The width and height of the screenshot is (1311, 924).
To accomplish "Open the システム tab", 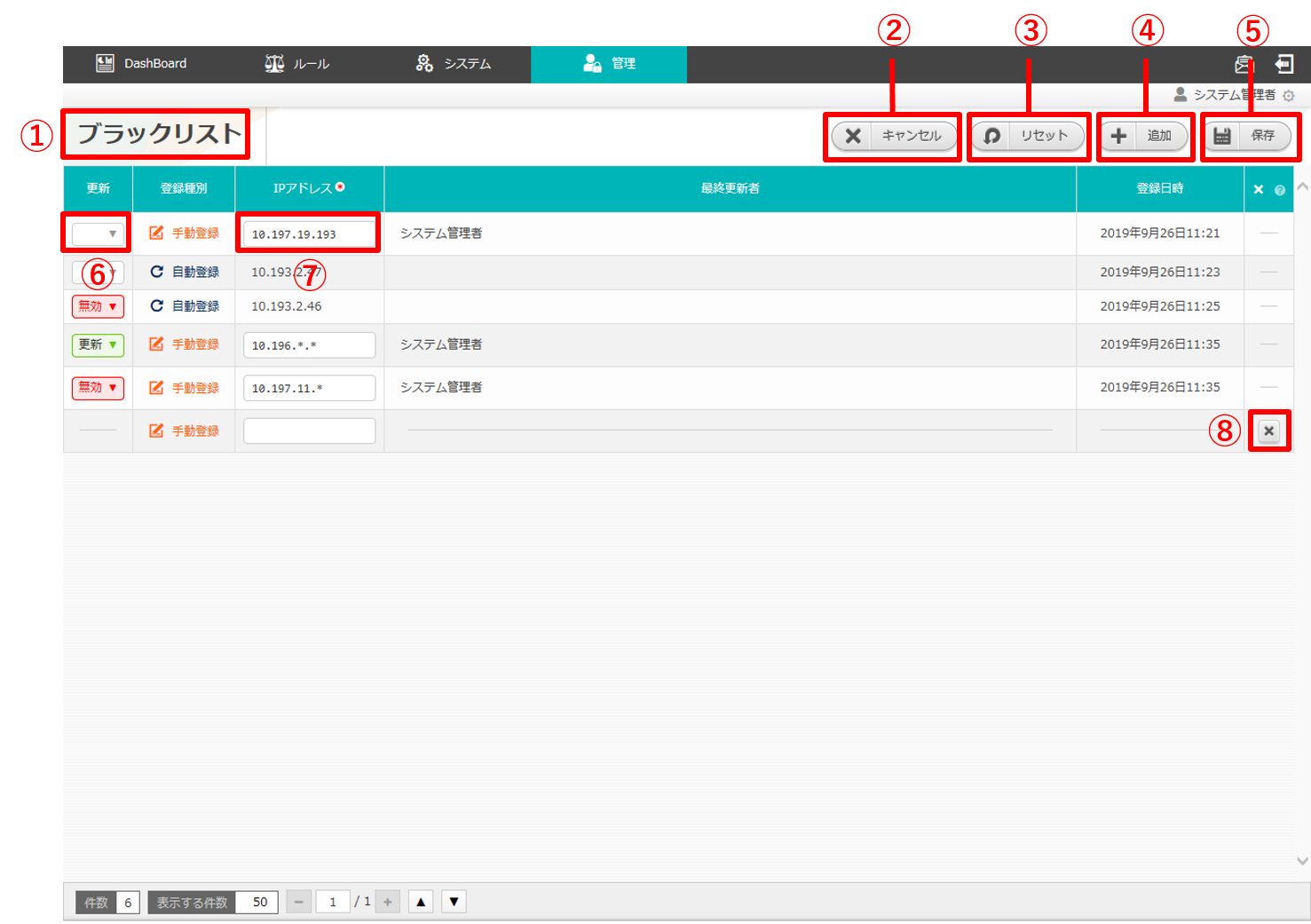I will 454,64.
